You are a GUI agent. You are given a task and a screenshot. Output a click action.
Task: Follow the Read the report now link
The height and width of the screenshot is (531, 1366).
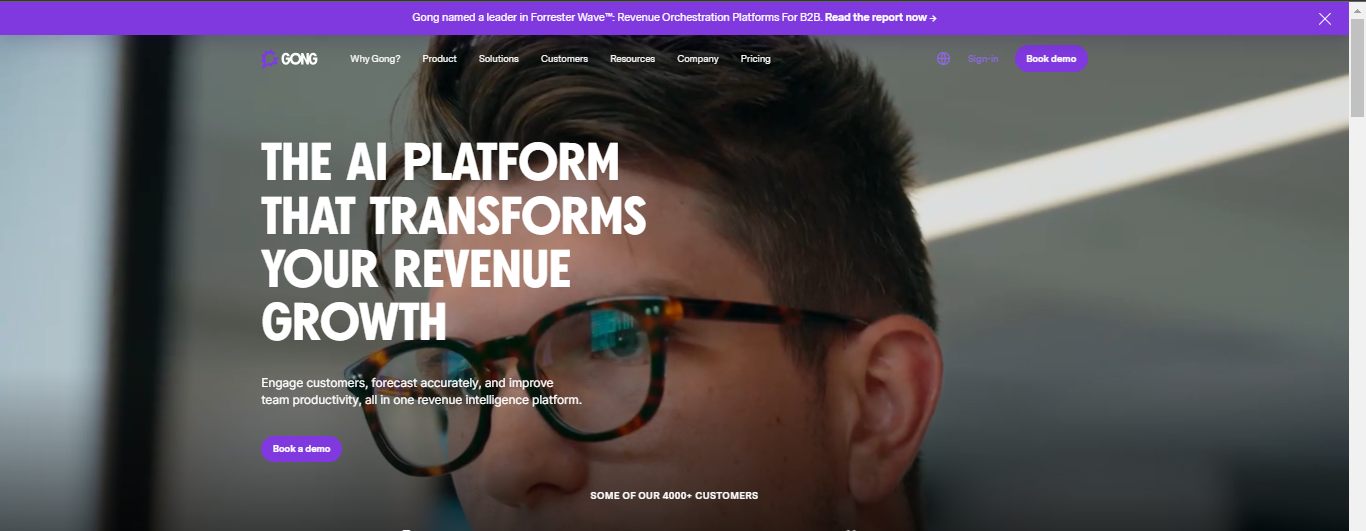(x=880, y=18)
